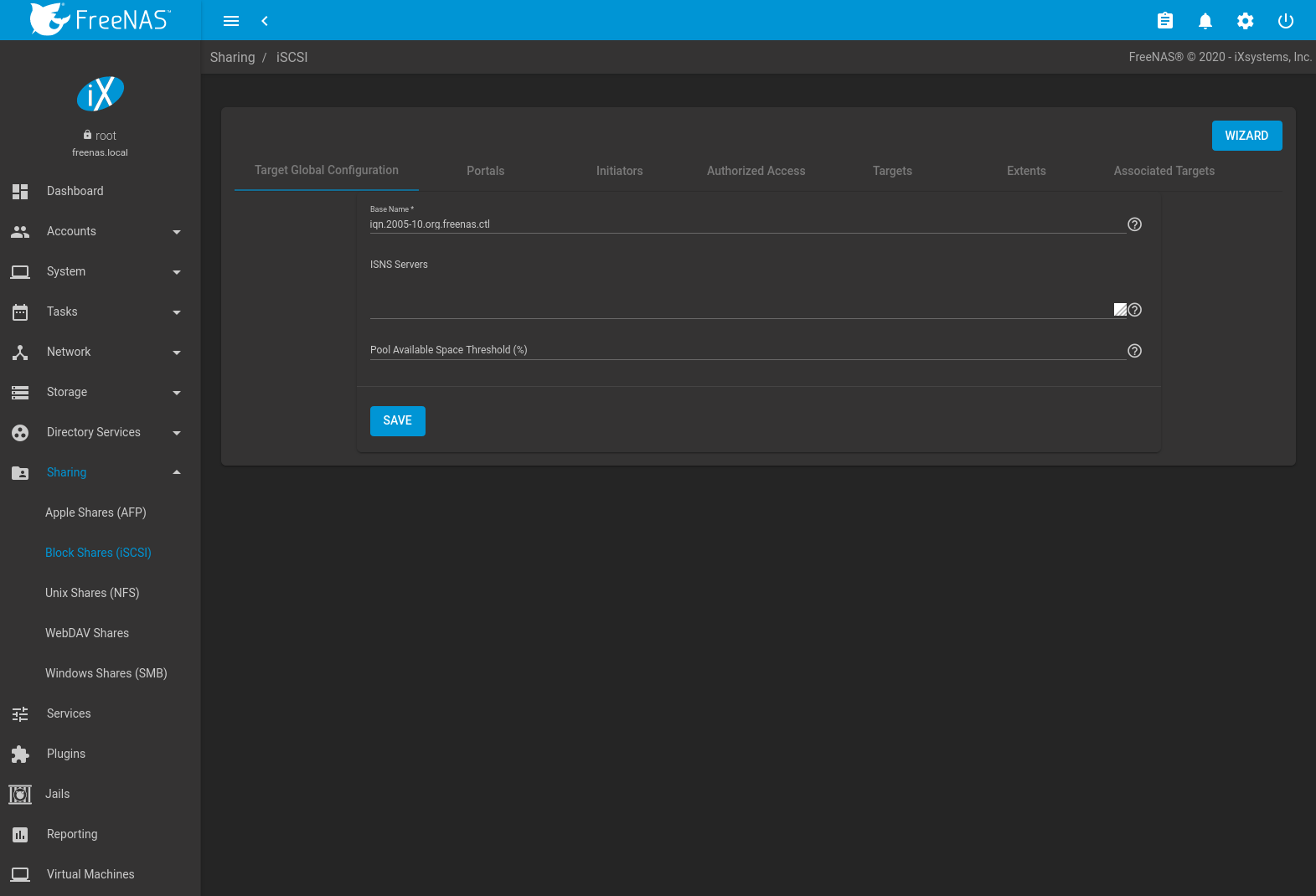Click the WIZARD button
This screenshot has width=1316, height=896.
click(x=1246, y=136)
